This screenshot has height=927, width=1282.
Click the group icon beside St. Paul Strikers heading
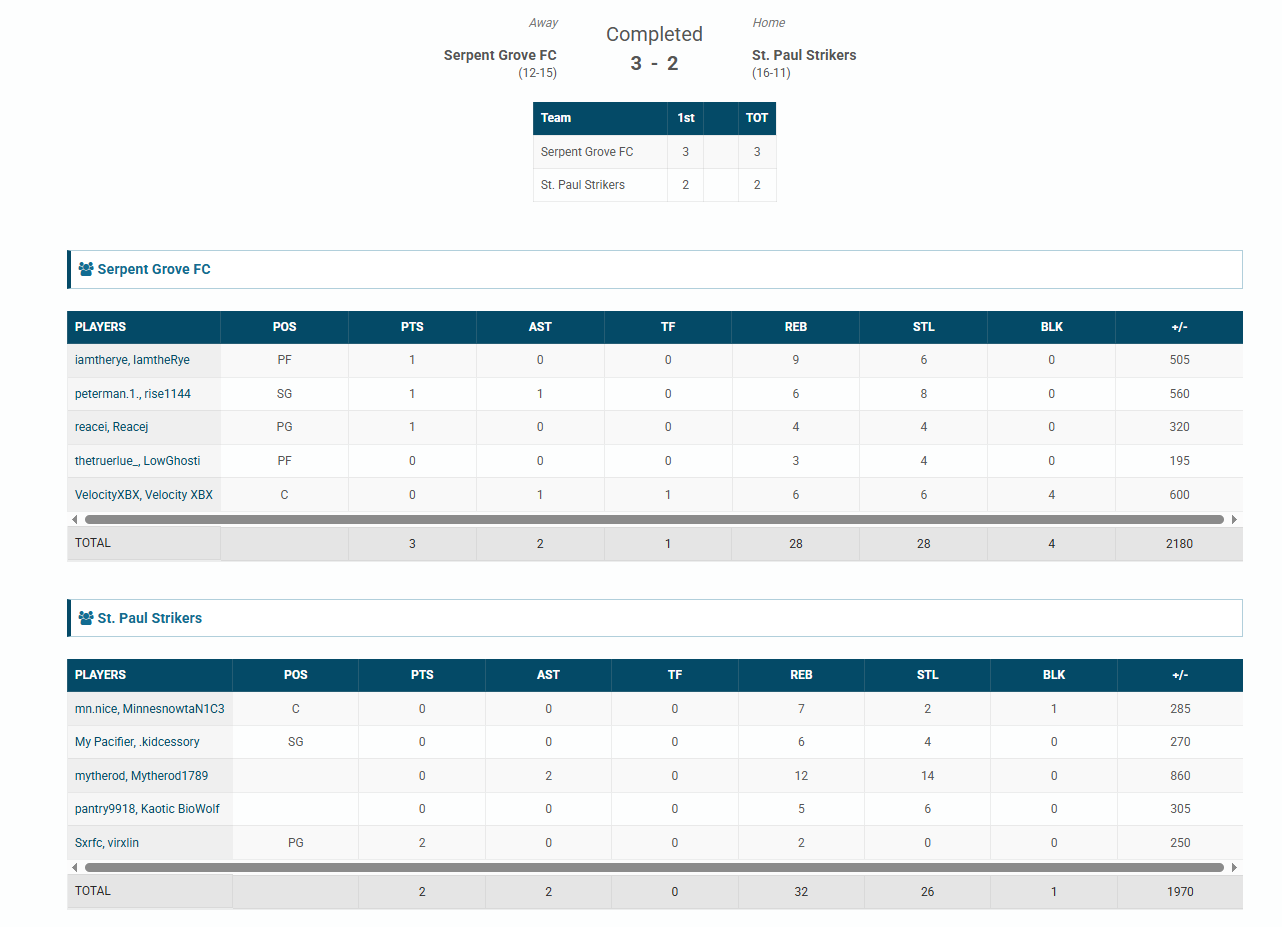(x=85, y=618)
